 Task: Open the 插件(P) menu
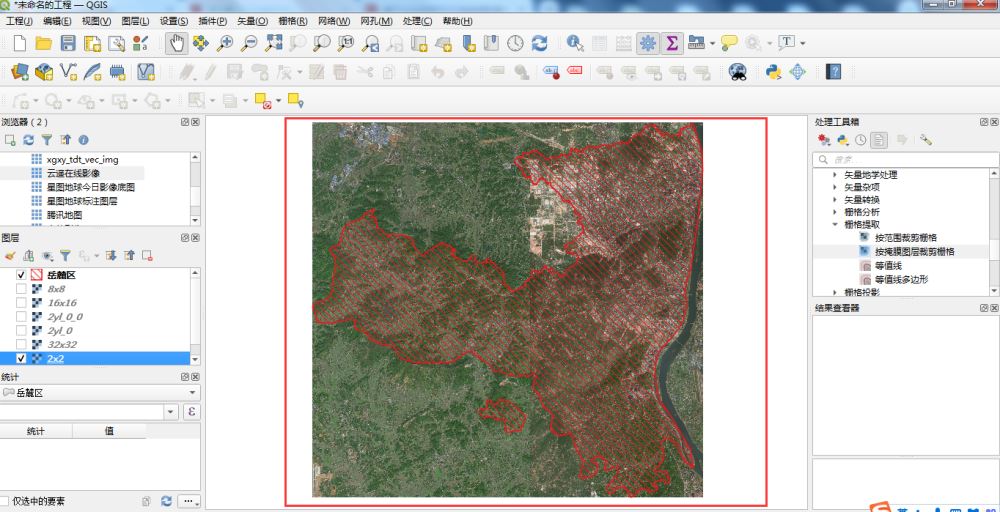[x=214, y=20]
